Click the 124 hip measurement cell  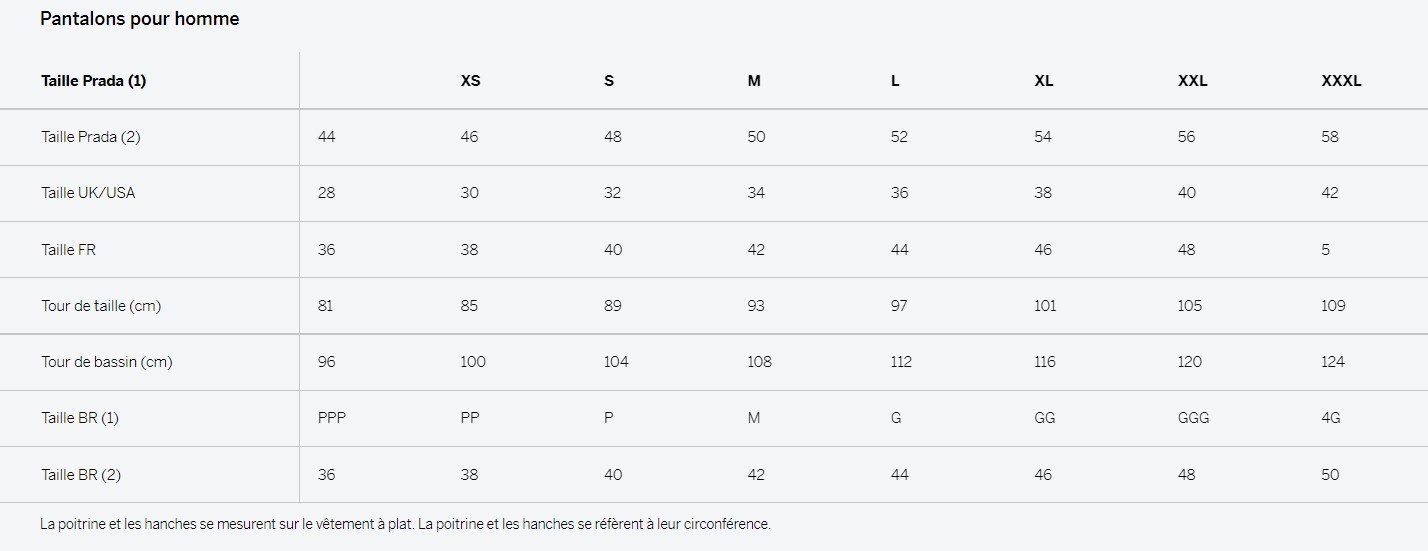point(1333,362)
